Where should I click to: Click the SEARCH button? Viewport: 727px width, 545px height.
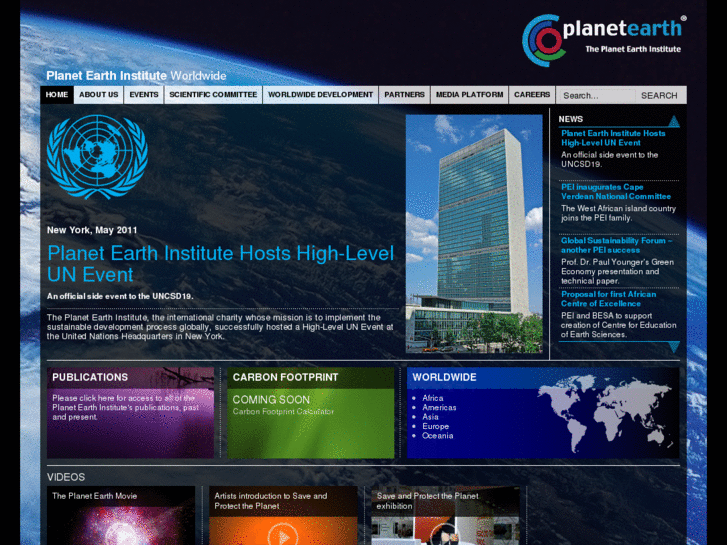[x=659, y=96]
